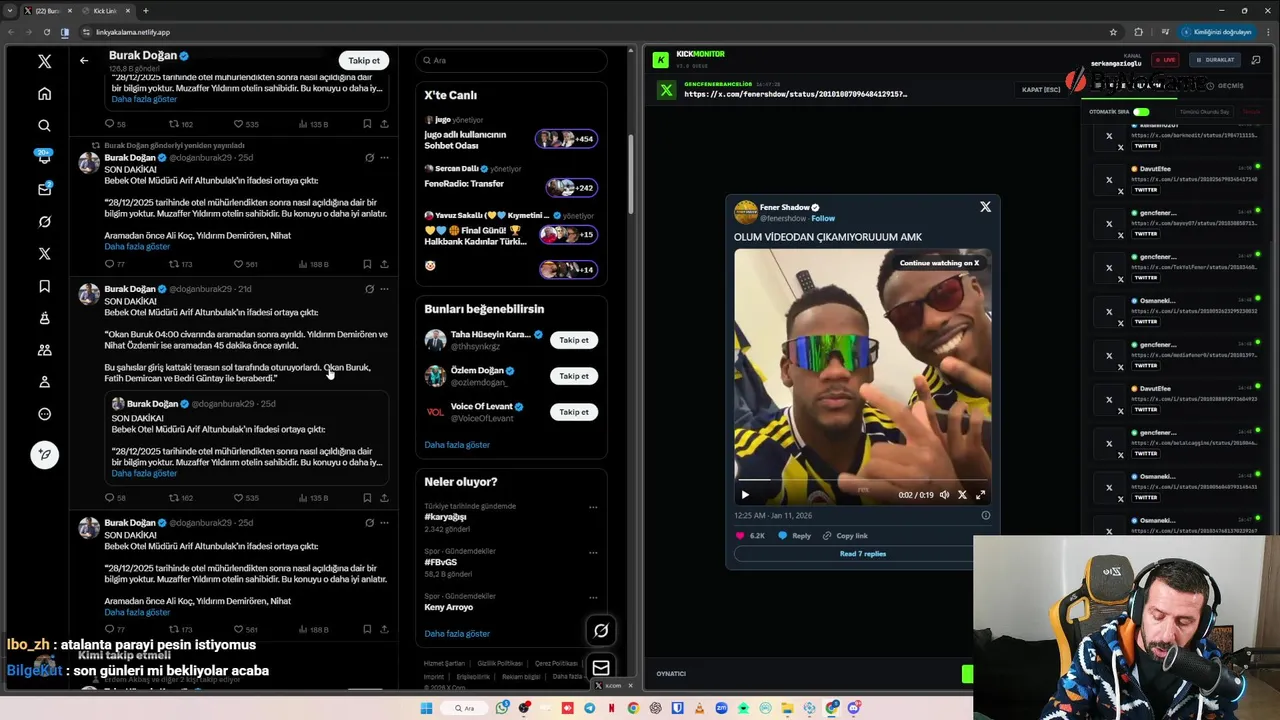Open Grok floating button at bottom

click(x=601, y=630)
